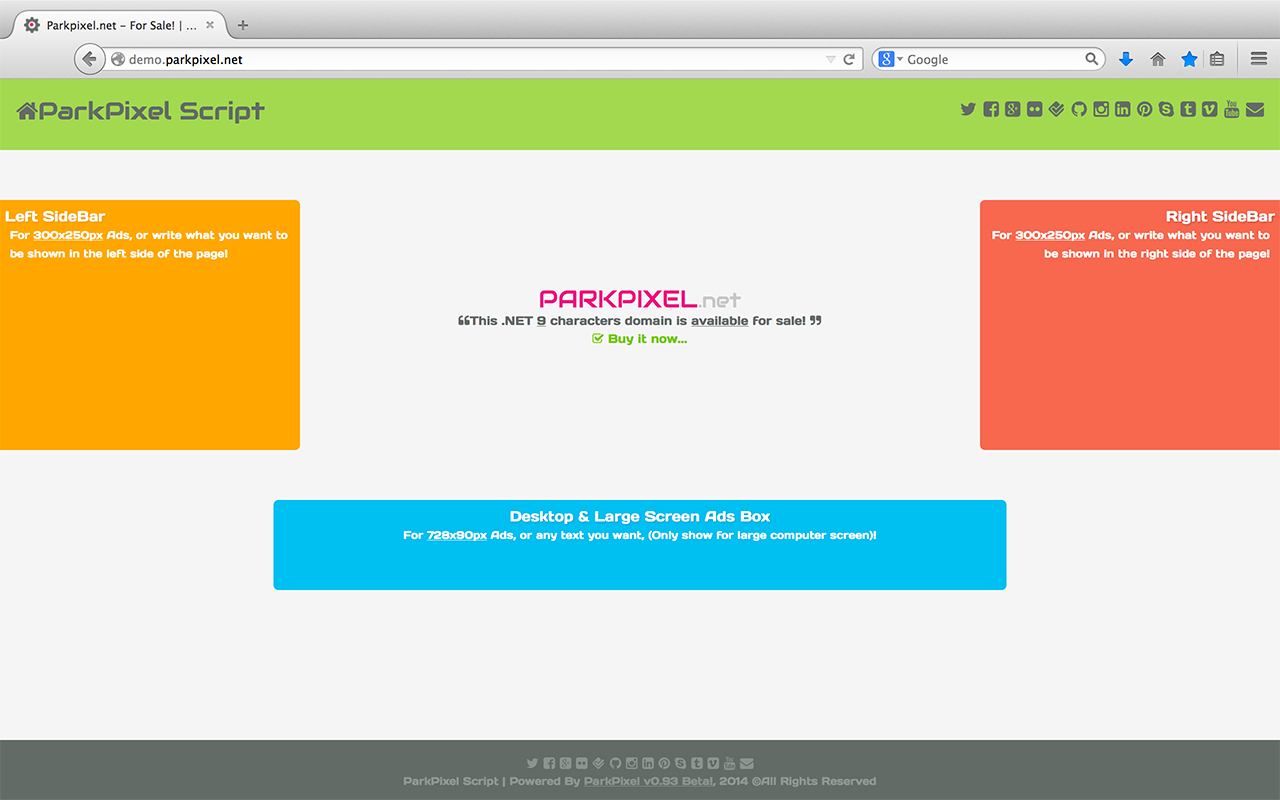Show the bookmarks list menu
The image size is (1280, 800).
tap(1217, 60)
